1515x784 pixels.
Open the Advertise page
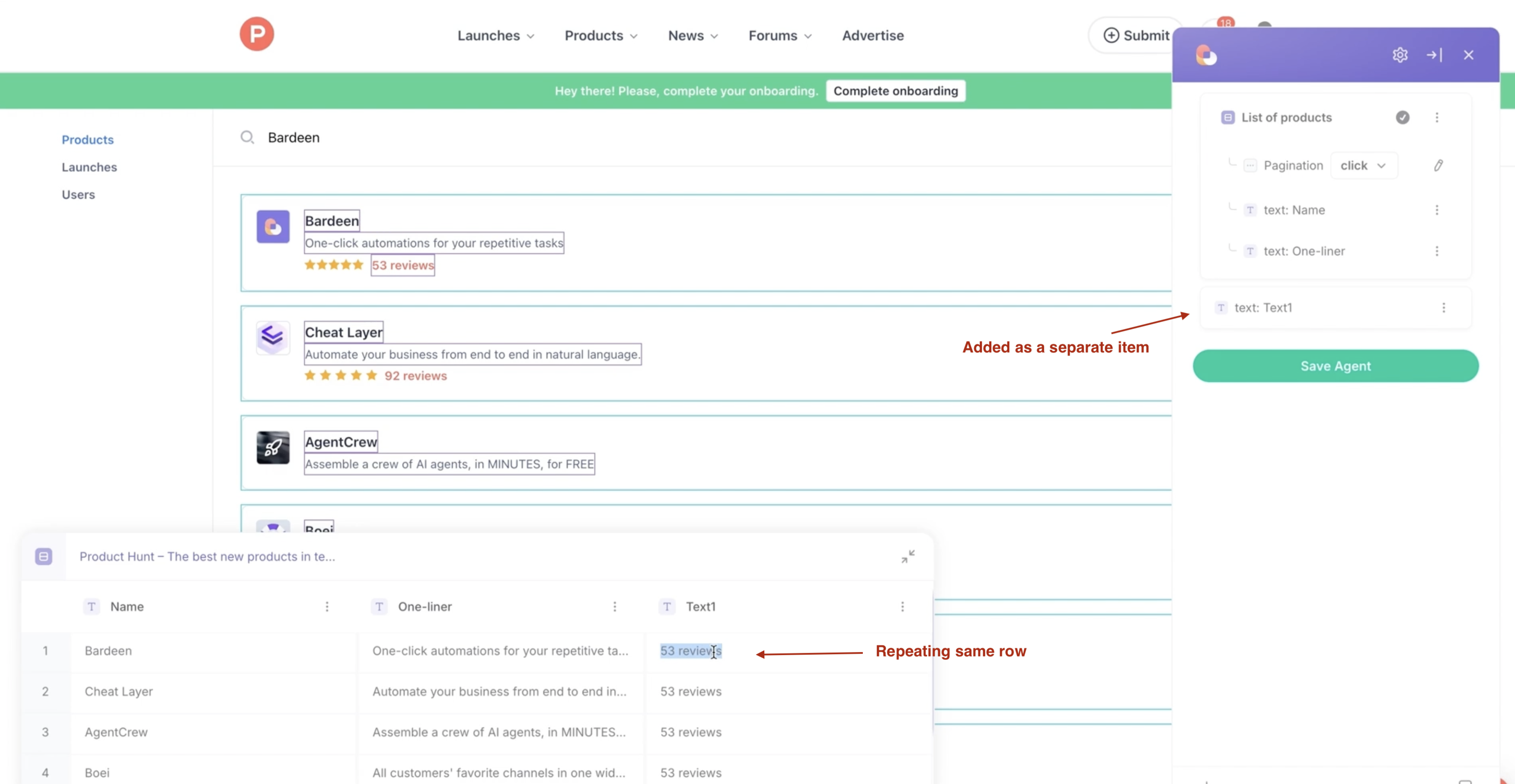[x=873, y=36]
